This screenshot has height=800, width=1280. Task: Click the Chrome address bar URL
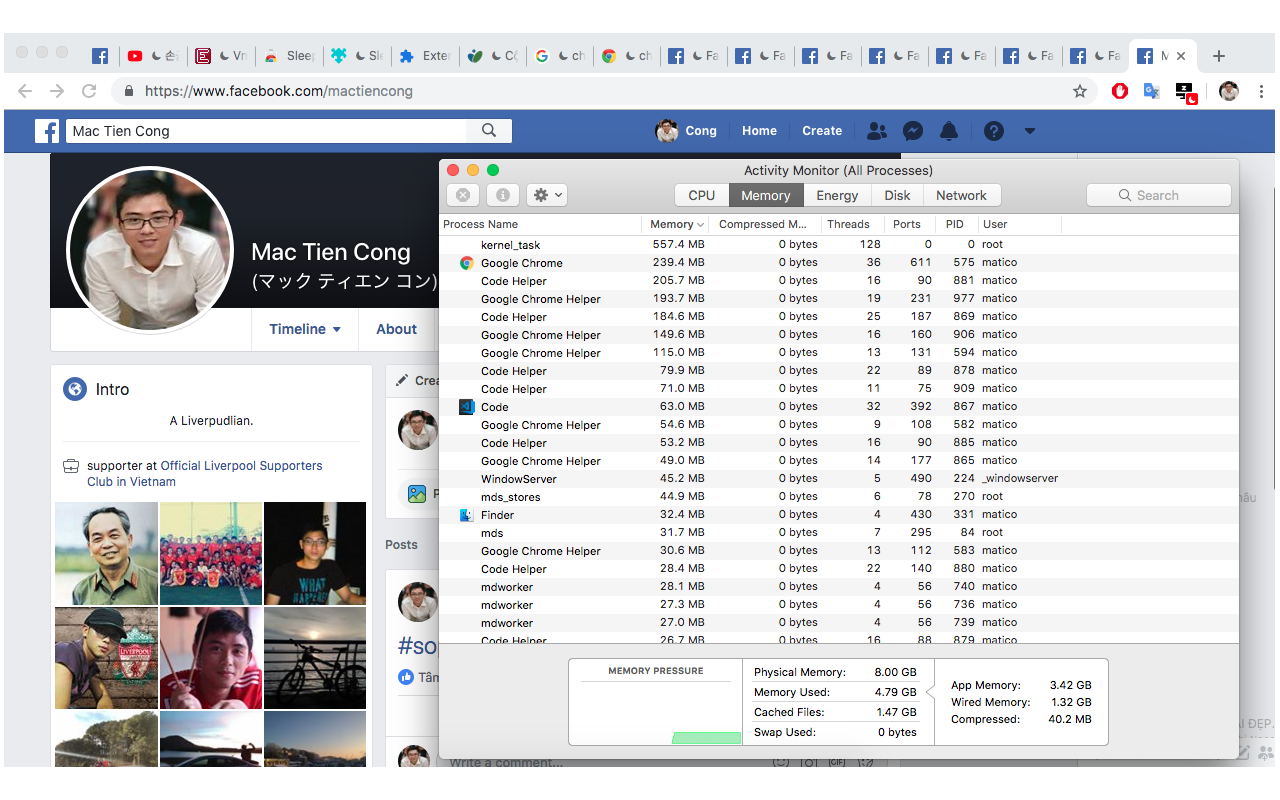(x=278, y=91)
